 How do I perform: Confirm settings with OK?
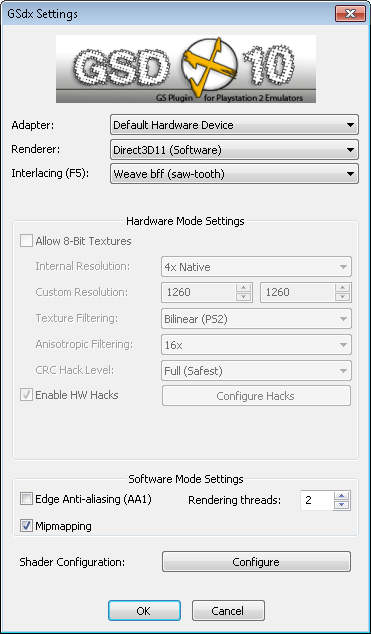[x=144, y=611]
